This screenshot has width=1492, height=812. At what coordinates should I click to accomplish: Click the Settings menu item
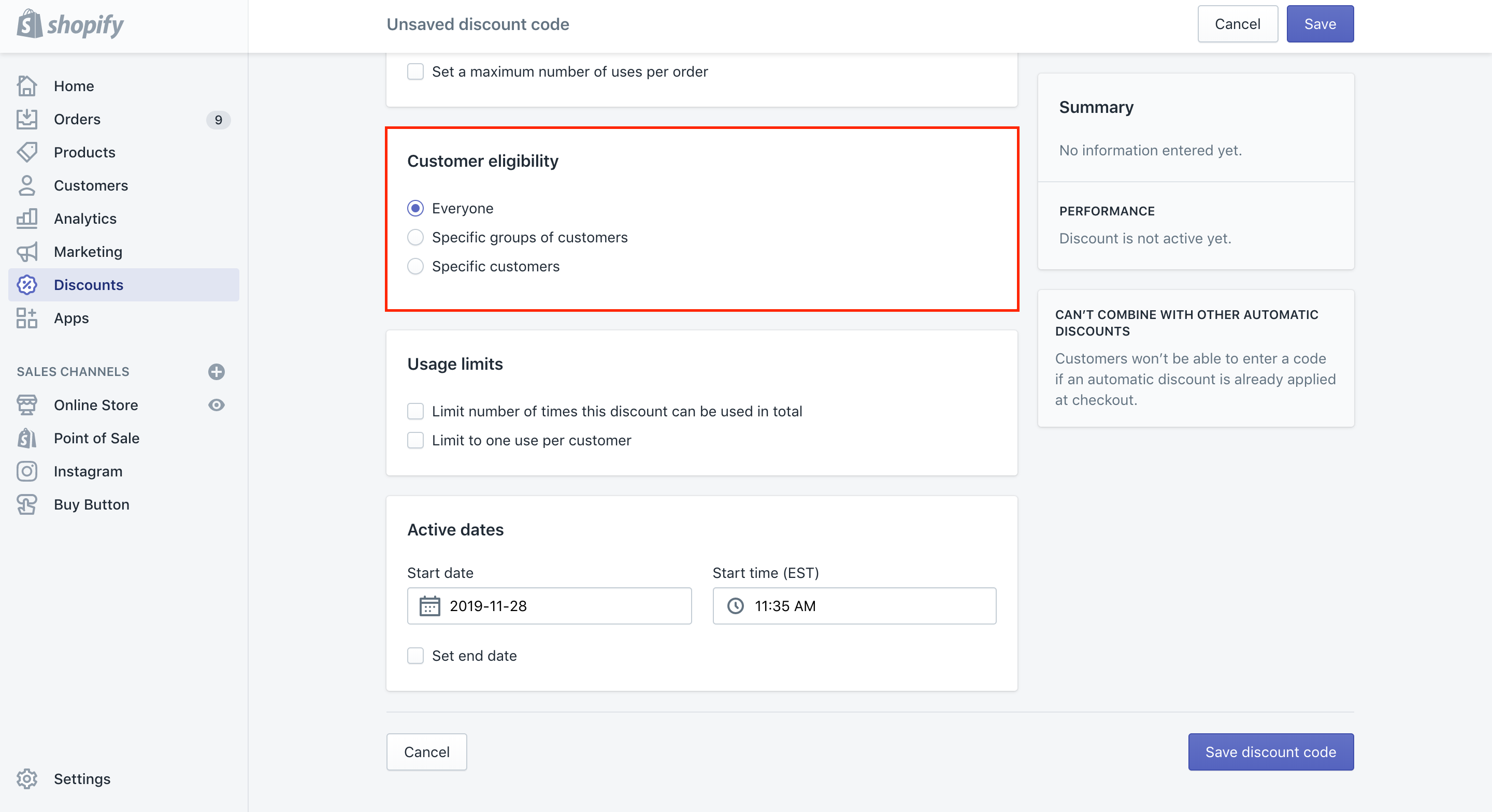tap(82, 777)
